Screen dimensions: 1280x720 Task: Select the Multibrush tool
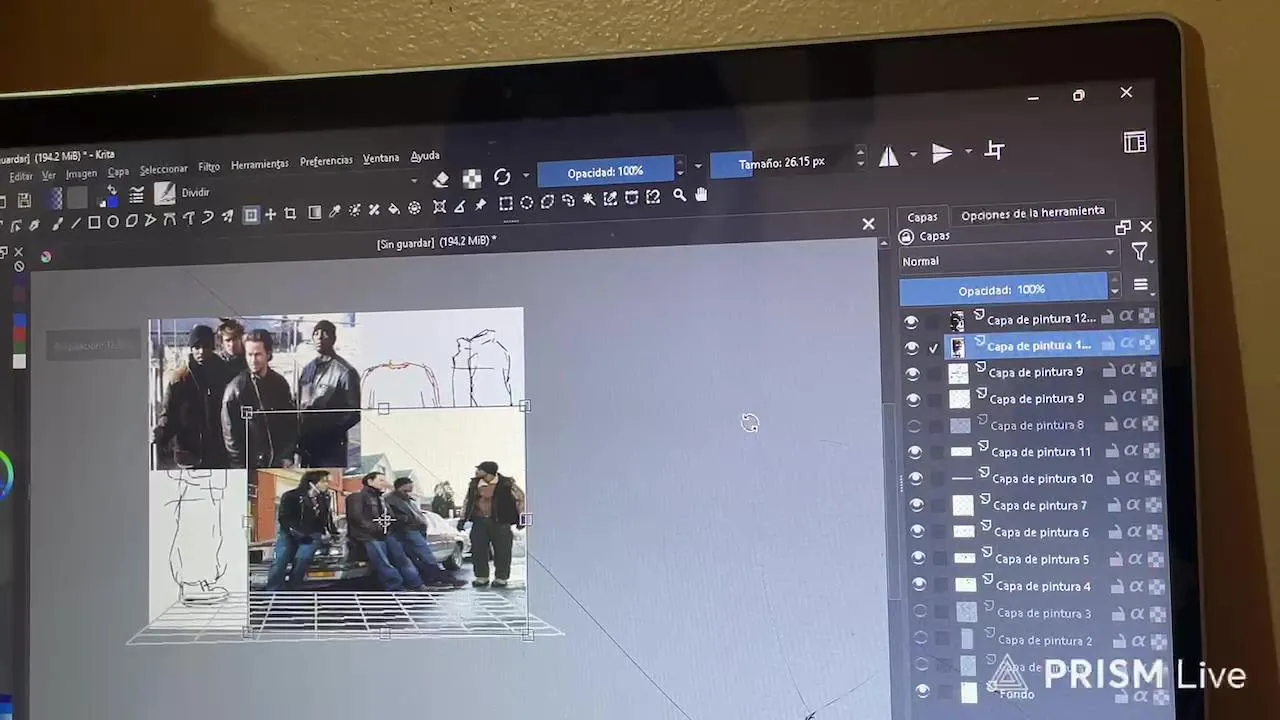pyautogui.click(x=227, y=216)
